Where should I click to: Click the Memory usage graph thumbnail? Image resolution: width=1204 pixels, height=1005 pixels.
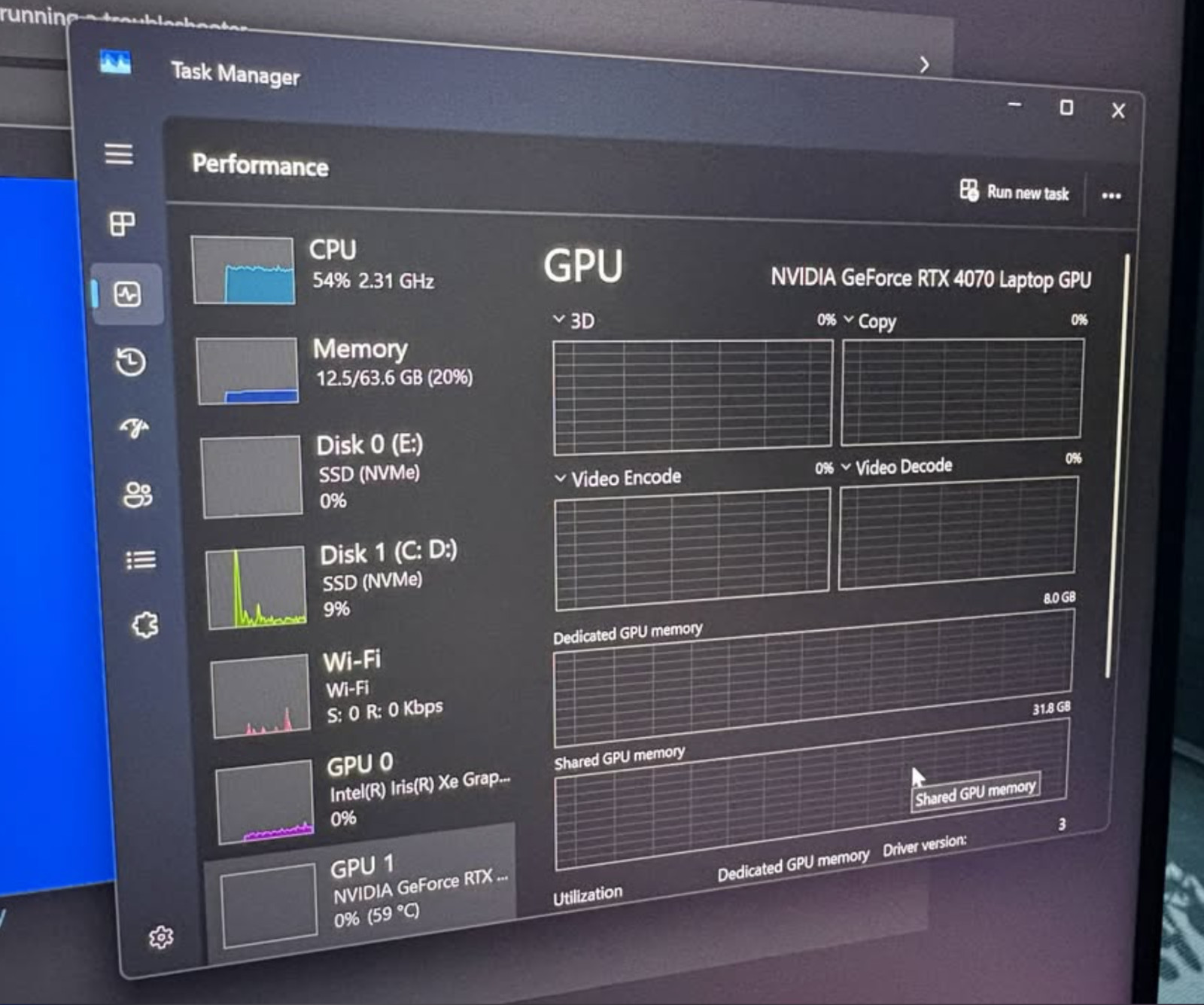247,370
